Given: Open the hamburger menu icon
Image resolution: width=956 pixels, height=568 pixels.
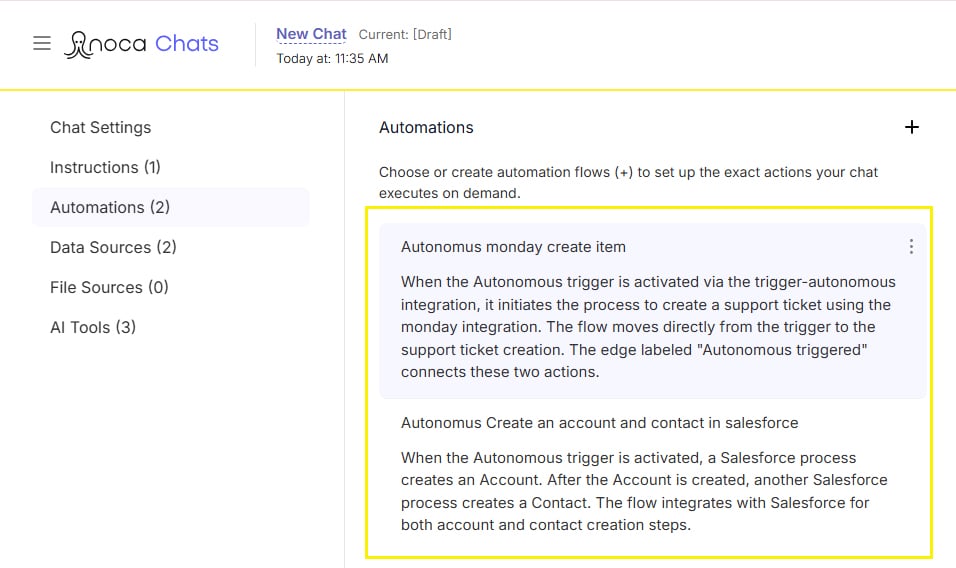Looking at the screenshot, I should 42,43.
